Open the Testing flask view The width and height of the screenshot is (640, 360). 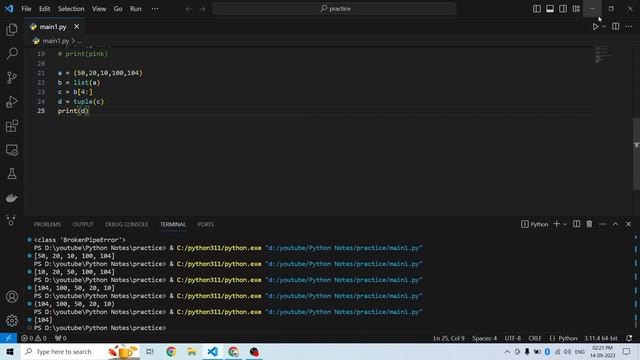(x=12, y=174)
